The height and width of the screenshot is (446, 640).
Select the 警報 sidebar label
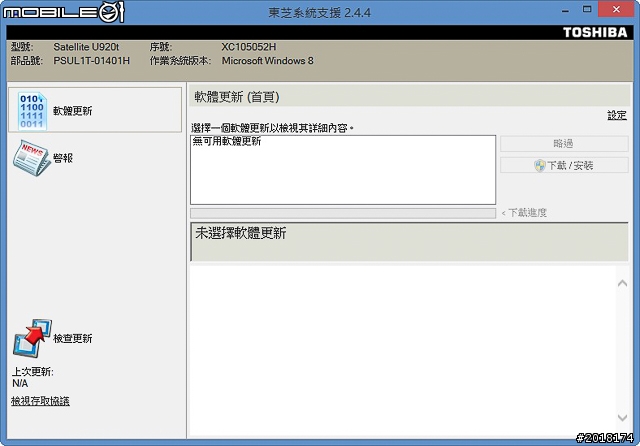point(63,158)
